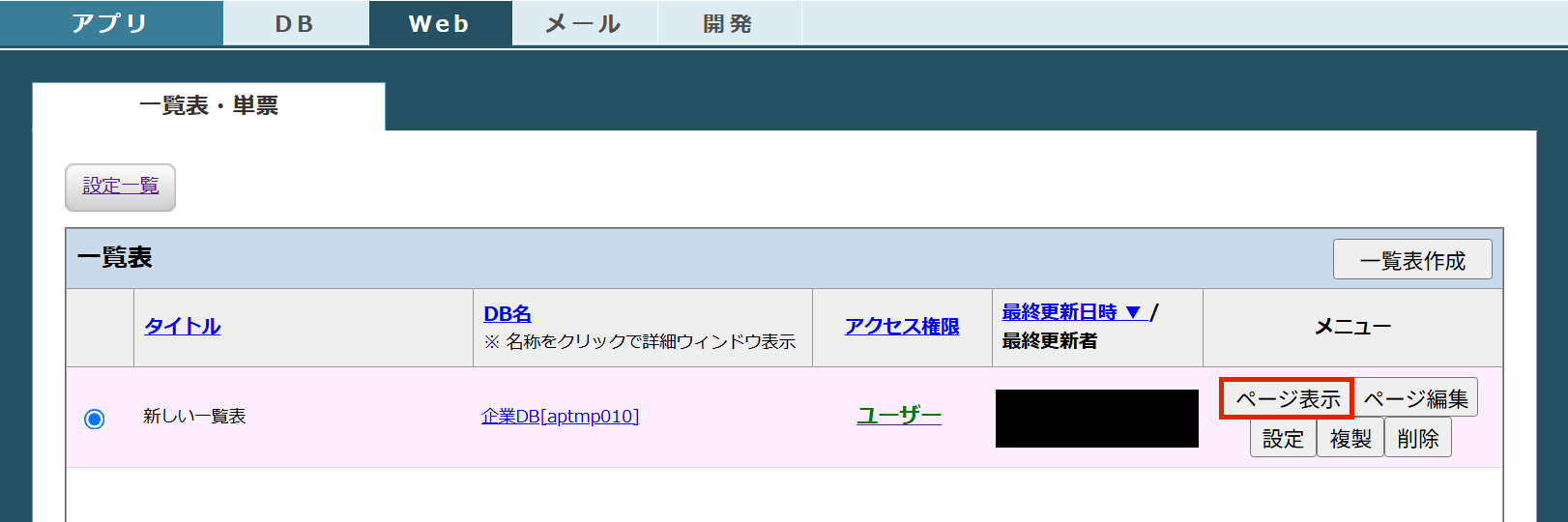
Task: Click the 最終更新者 label
Action: 1049,341
